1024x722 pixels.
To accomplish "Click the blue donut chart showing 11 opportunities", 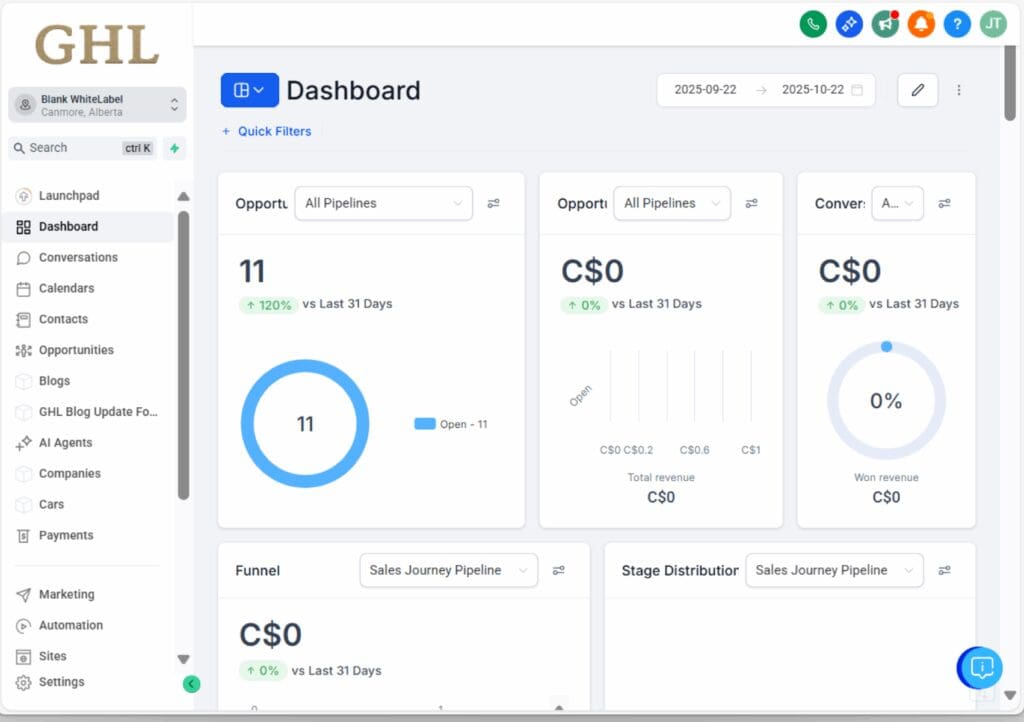I will pyautogui.click(x=305, y=423).
